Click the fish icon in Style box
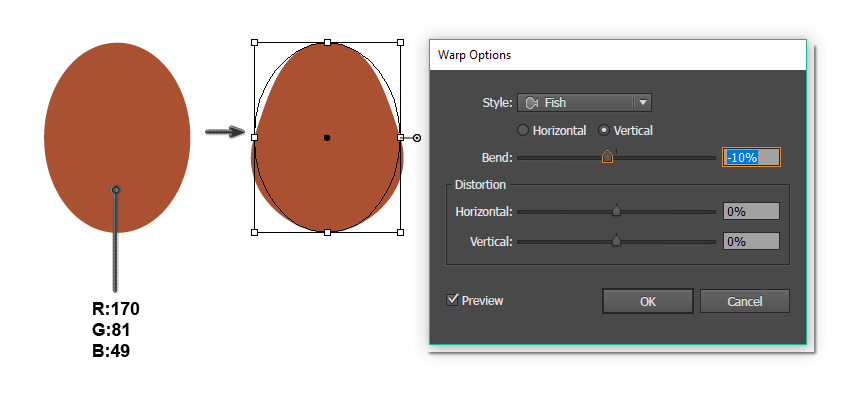This screenshot has height=396, width=850. [x=531, y=103]
